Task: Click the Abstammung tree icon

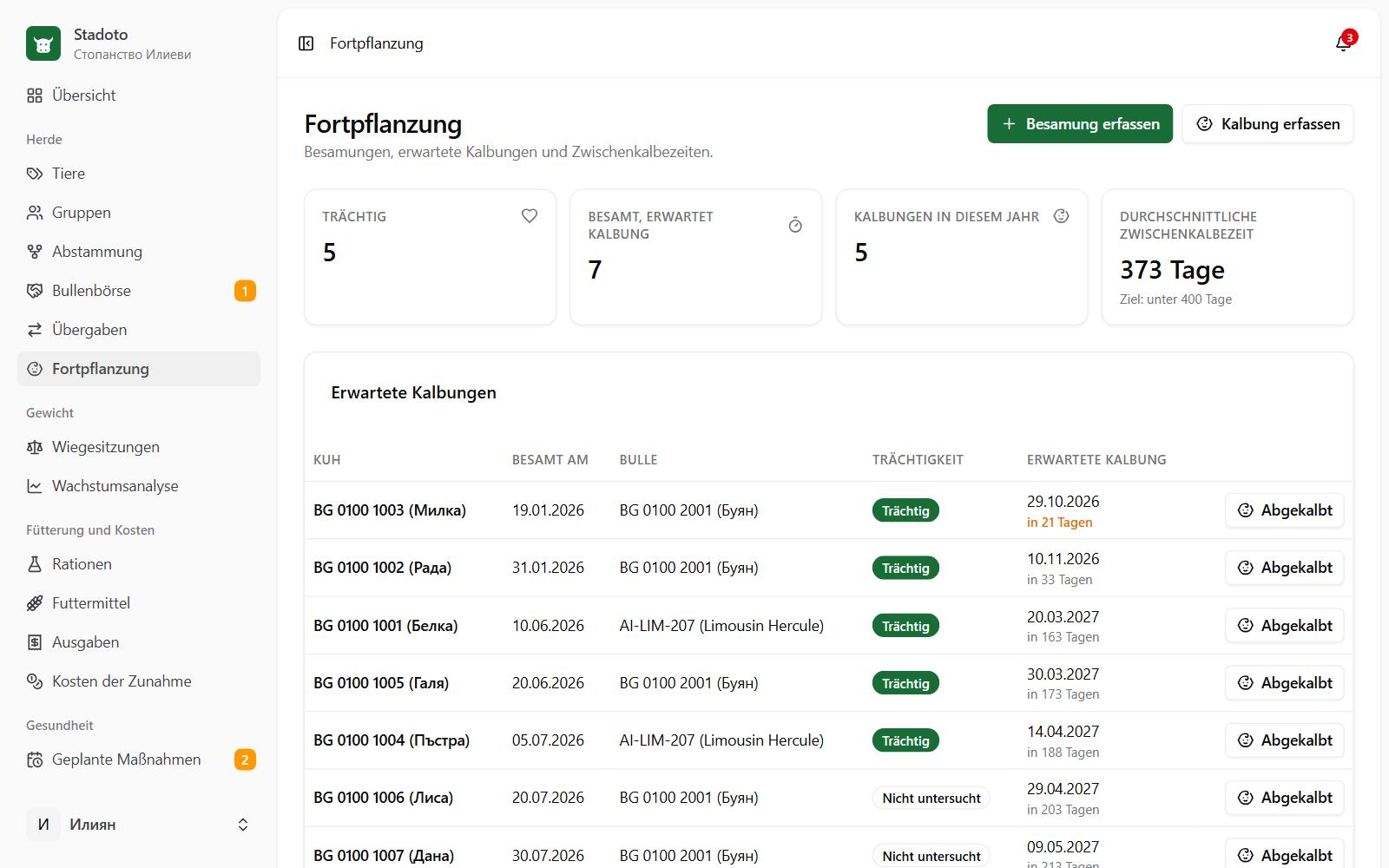Action: (35, 252)
